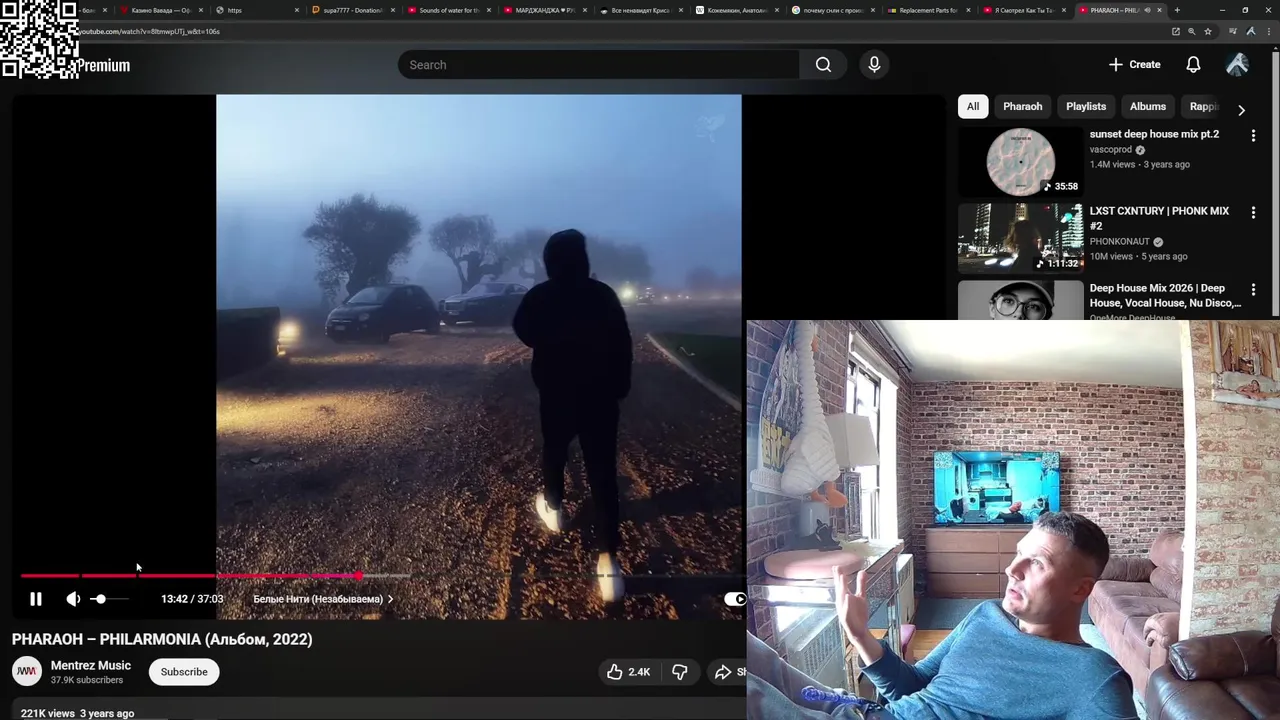Image resolution: width=1280 pixels, height=720 pixels.
Task: Run search with magnifier button
Action: (x=823, y=65)
